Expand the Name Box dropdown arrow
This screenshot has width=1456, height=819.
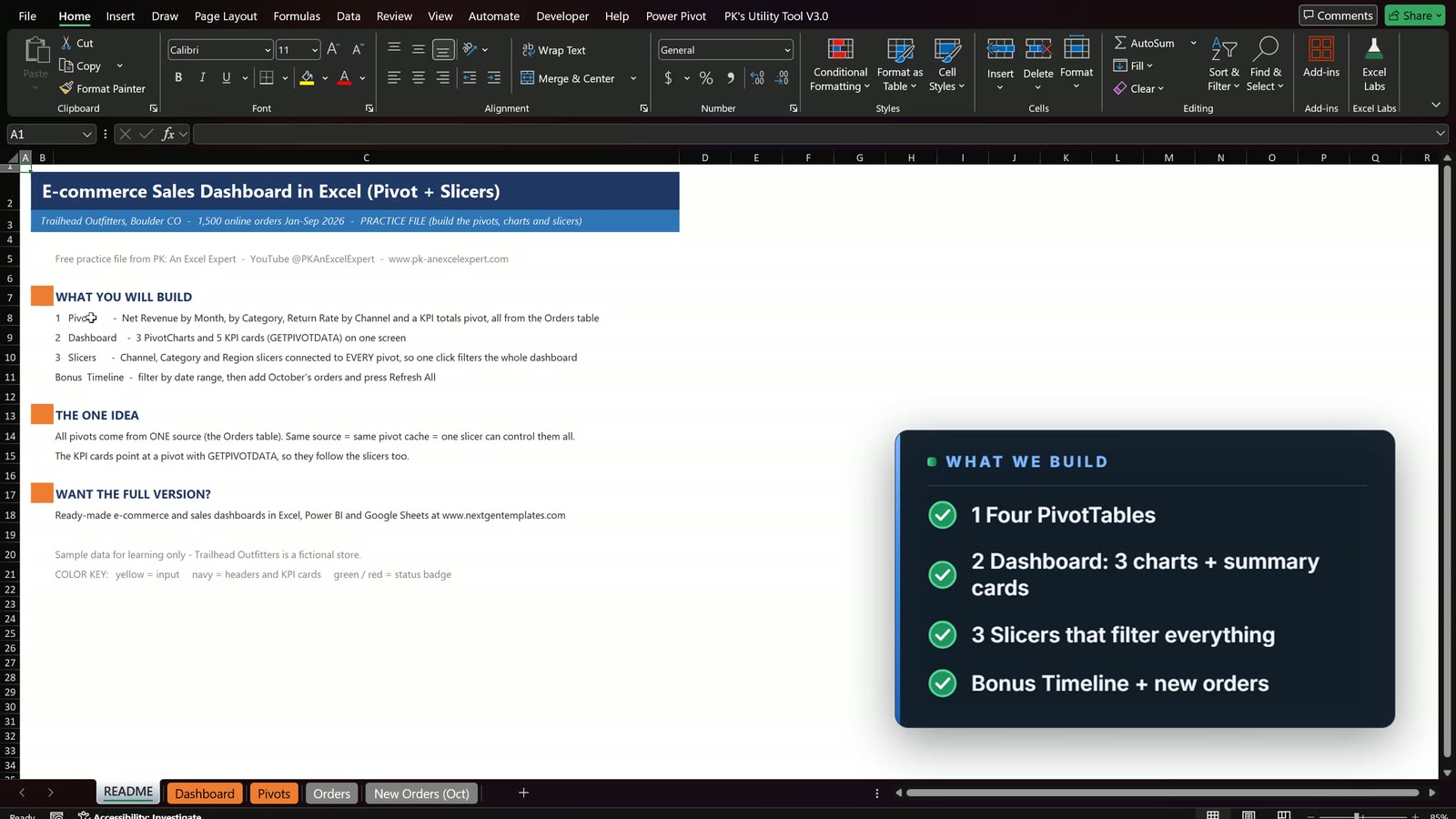(87, 134)
